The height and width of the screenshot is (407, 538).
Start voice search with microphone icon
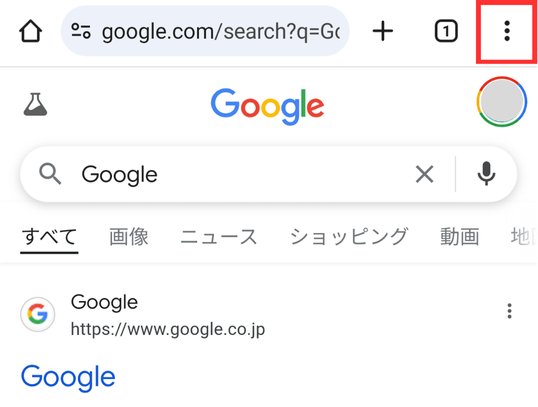click(486, 174)
